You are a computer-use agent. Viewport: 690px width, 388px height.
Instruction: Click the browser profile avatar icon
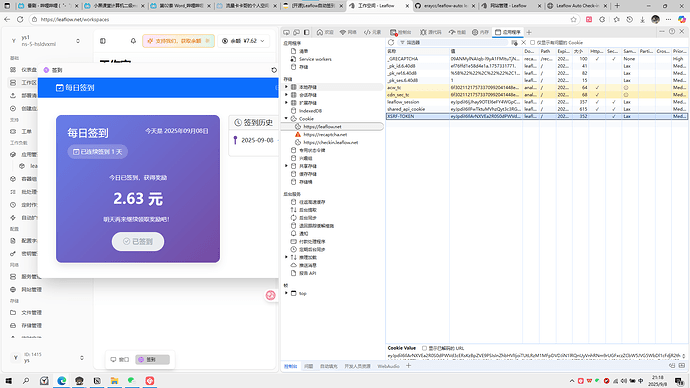click(x=656, y=19)
